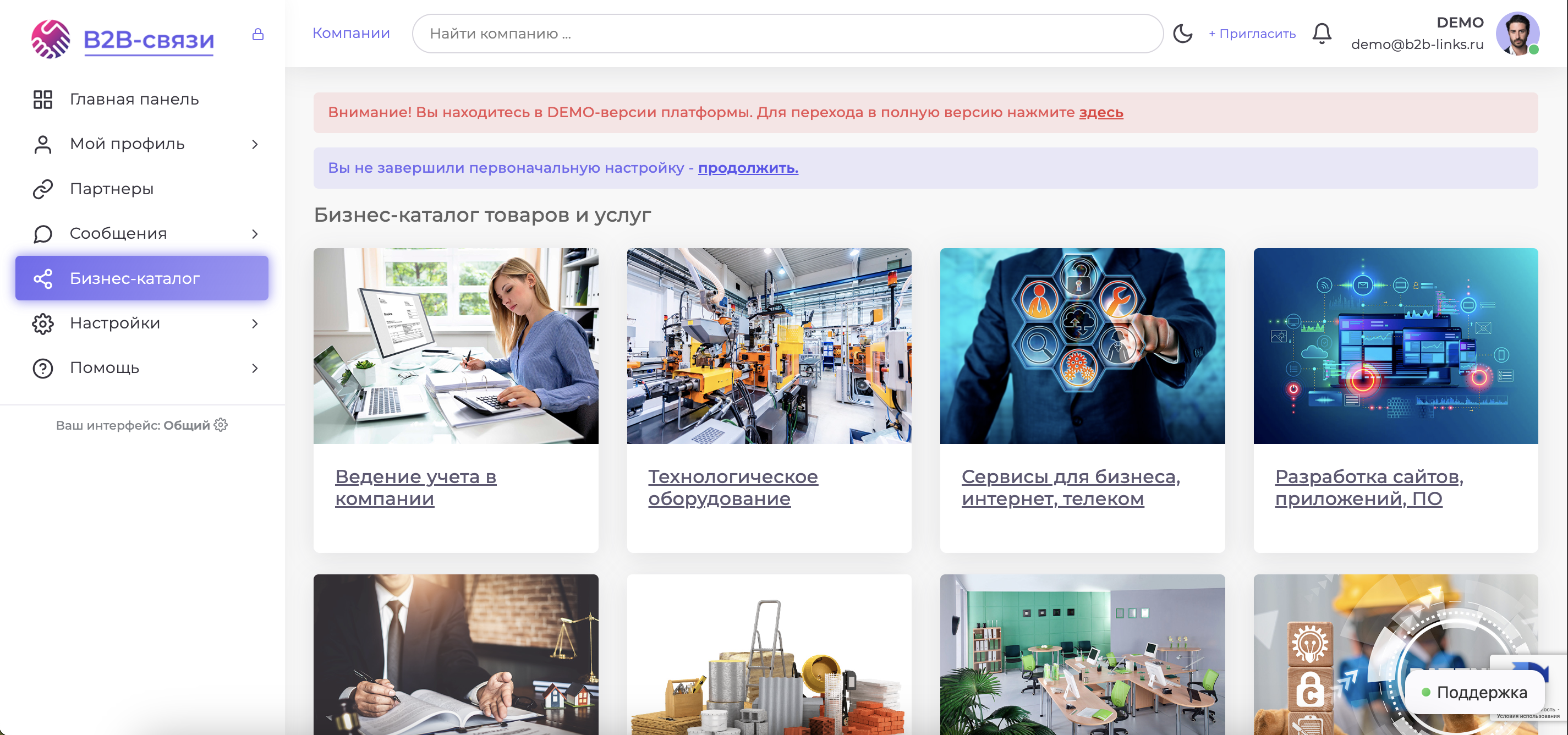Expand the Настройки submenu chevron

[255, 323]
